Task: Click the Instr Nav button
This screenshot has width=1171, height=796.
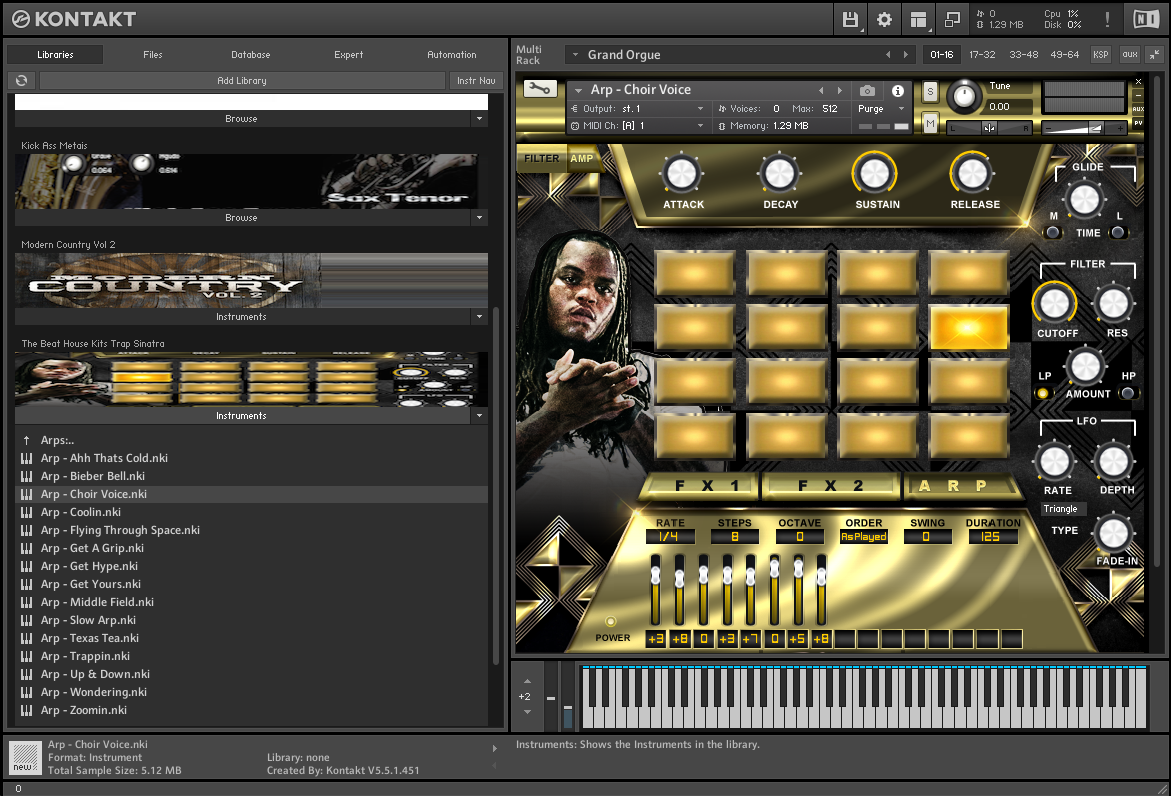Action: (476, 81)
